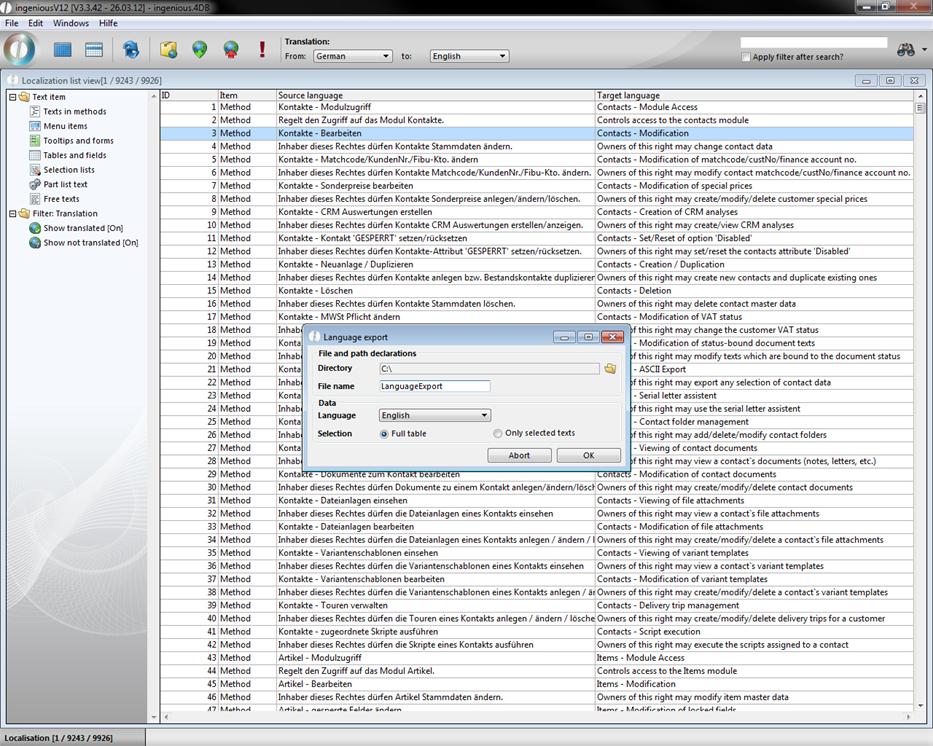933x746 pixels.
Task: Click the red exclamation mark toolbar icon
Action: tap(262, 49)
